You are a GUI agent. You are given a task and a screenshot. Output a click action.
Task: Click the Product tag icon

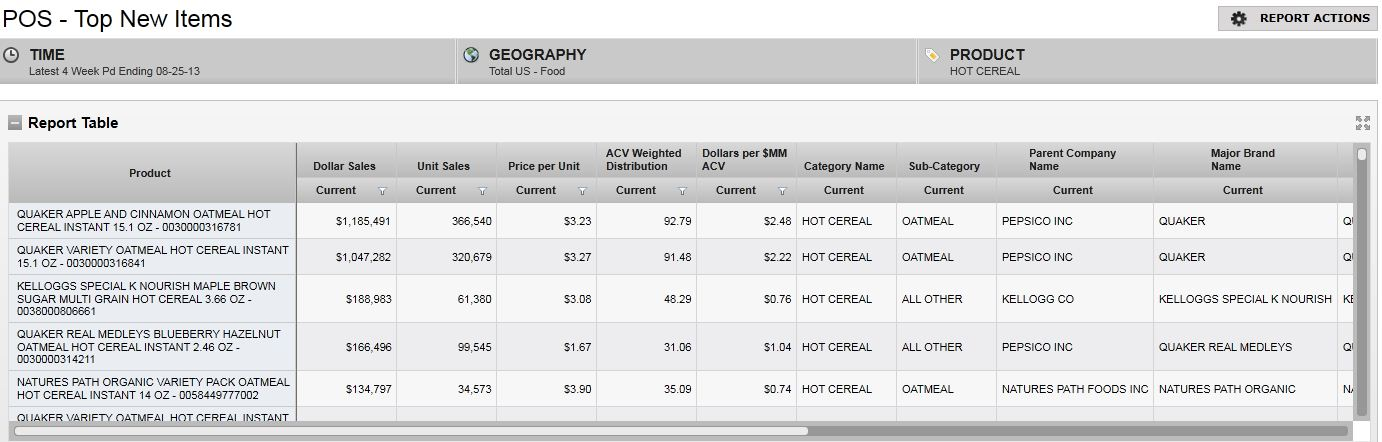pyautogui.click(x=932, y=56)
